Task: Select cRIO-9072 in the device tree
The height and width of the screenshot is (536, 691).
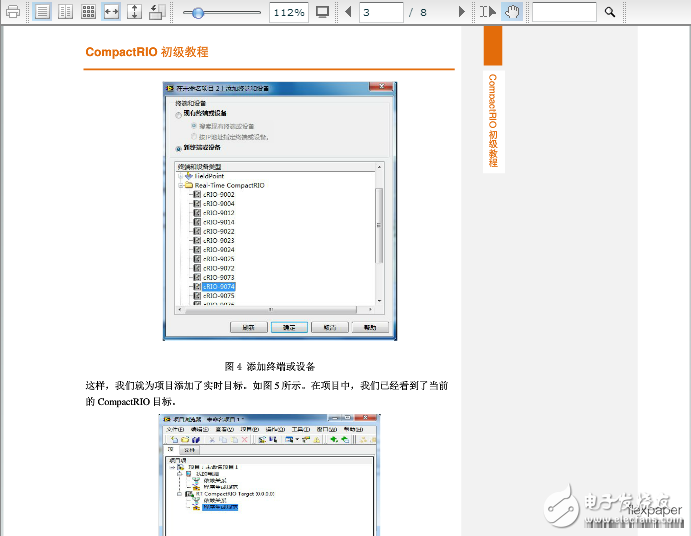Action: point(219,268)
